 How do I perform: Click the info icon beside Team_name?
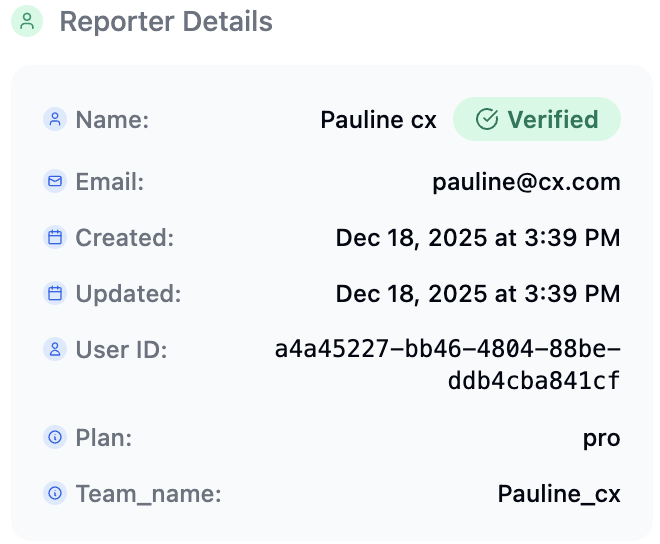(x=54, y=494)
